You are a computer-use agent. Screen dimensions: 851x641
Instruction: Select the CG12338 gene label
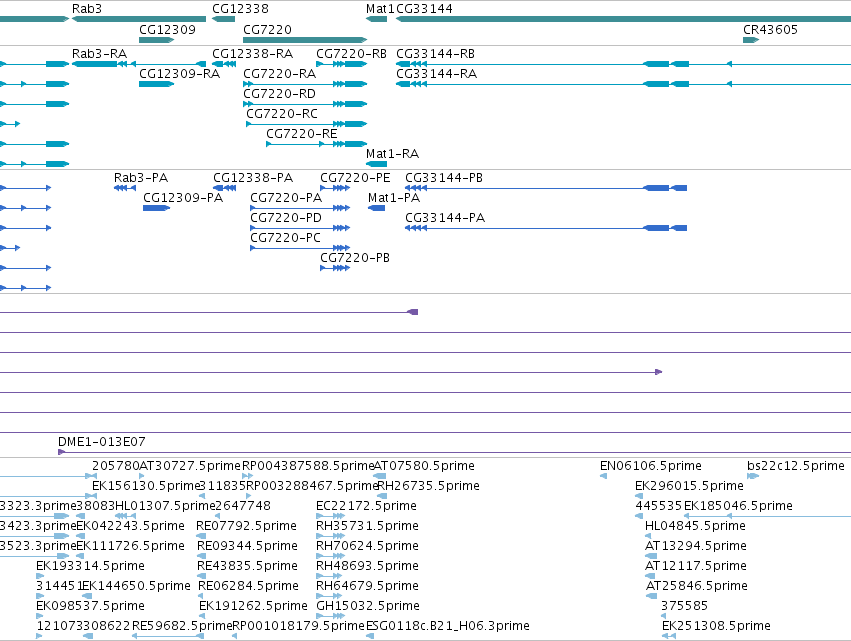click(x=240, y=9)
